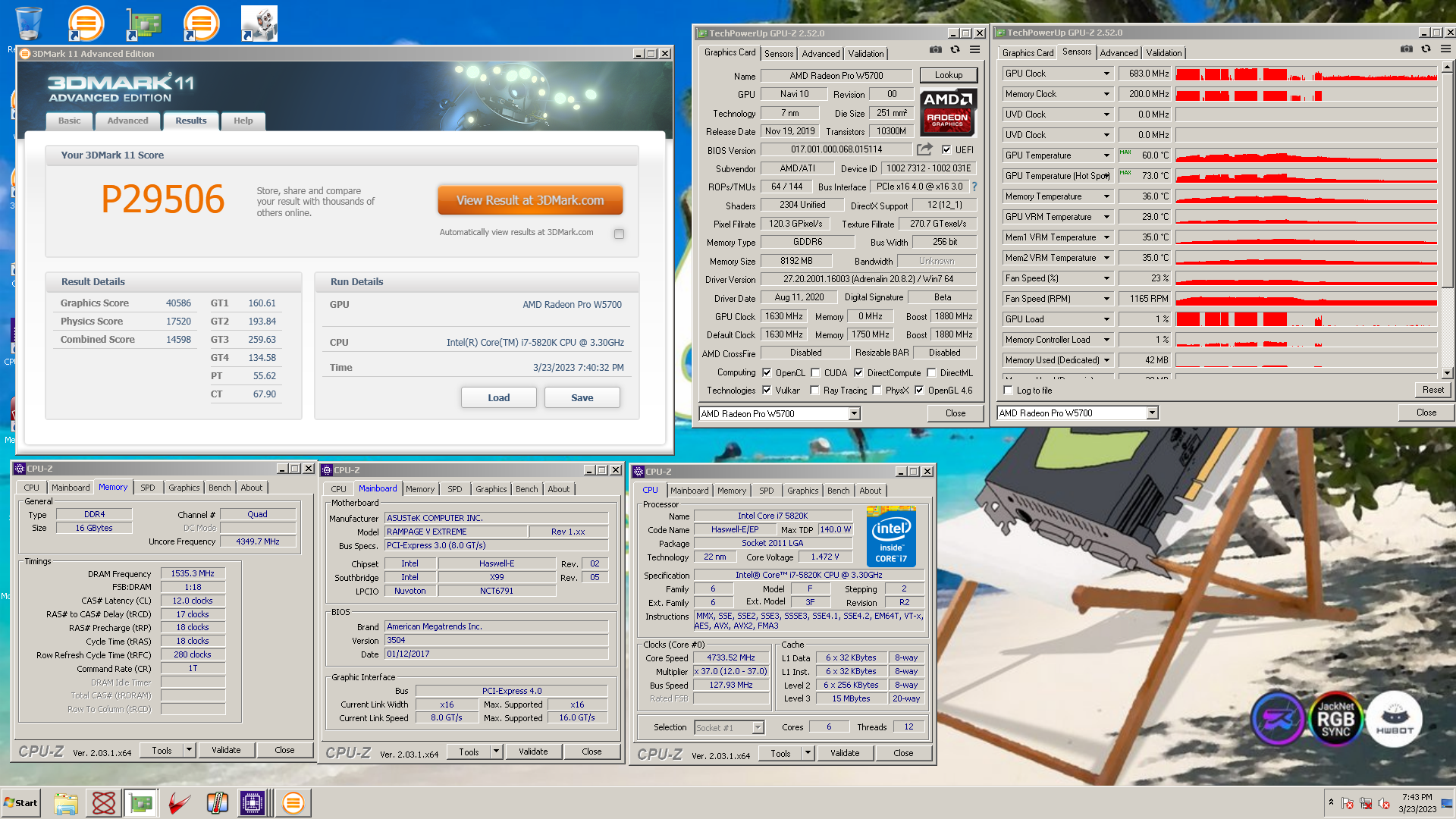This screenshot has width=1456, height=819.
Task: Expand the Fan Speed (RPM) sensor dropdown
Action: click(x=1106, y=299)
